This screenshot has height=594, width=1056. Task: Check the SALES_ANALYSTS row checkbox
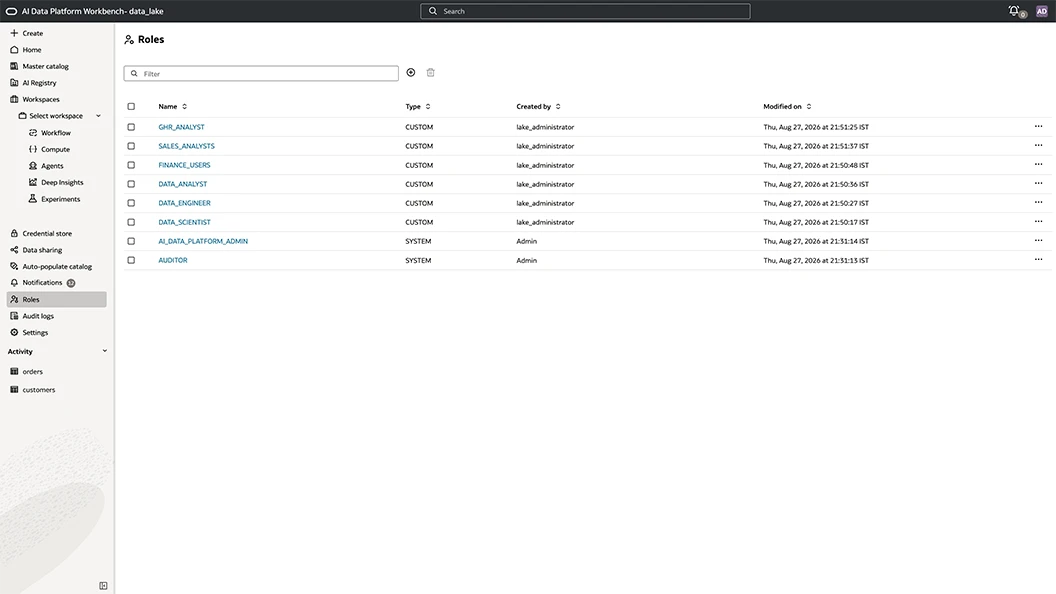click(131, 145)
